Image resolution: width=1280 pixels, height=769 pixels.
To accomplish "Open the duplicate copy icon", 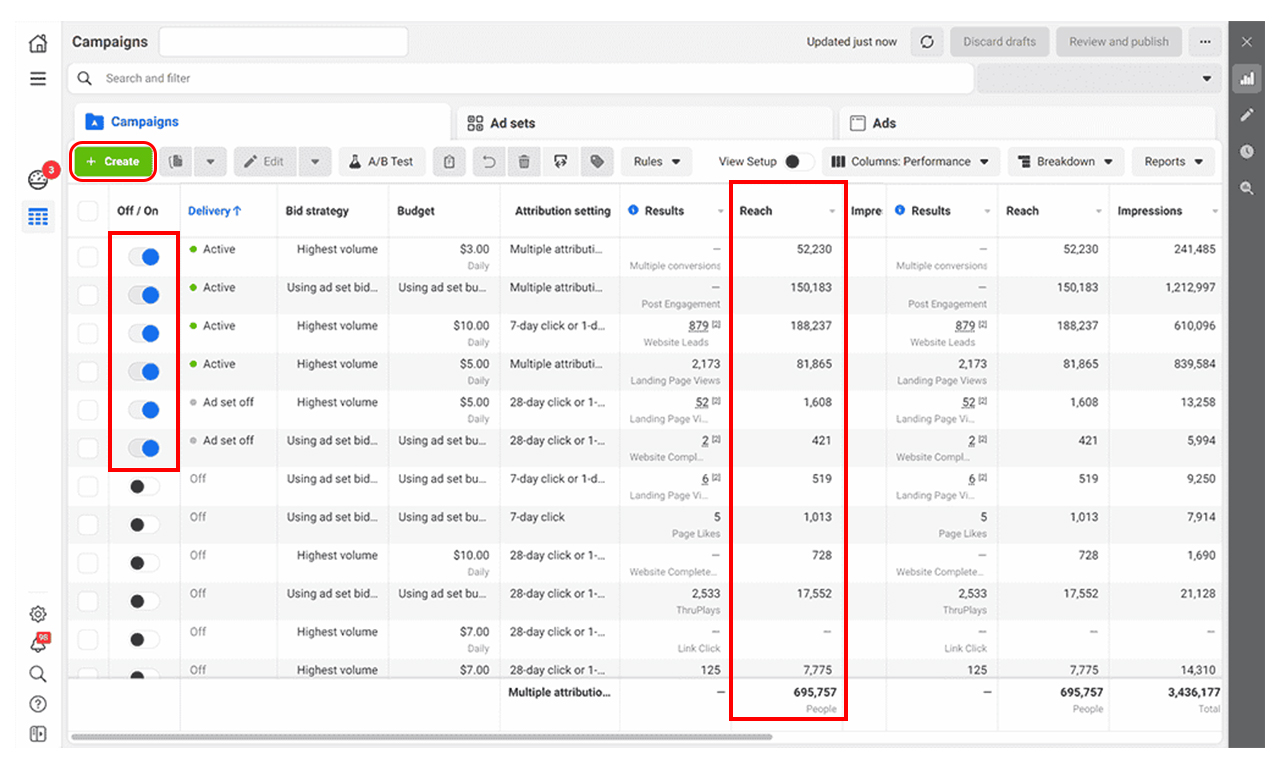I will pyautogui.click(x=176, y=161).
